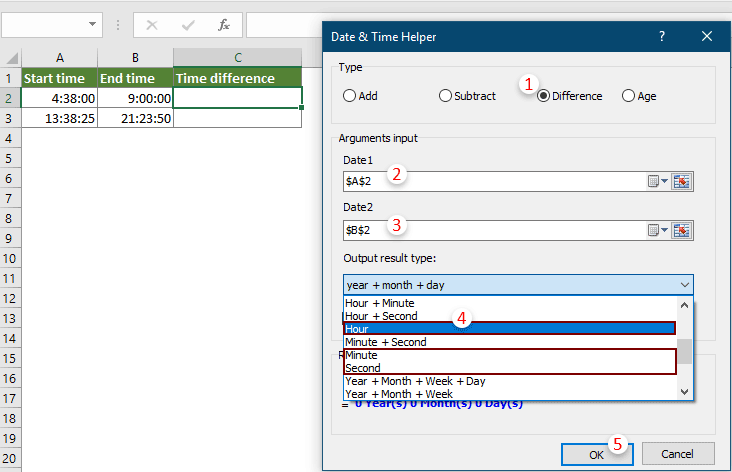Click the Date2 range selection icon
This screenshot has width=732, height=472.
682,230
